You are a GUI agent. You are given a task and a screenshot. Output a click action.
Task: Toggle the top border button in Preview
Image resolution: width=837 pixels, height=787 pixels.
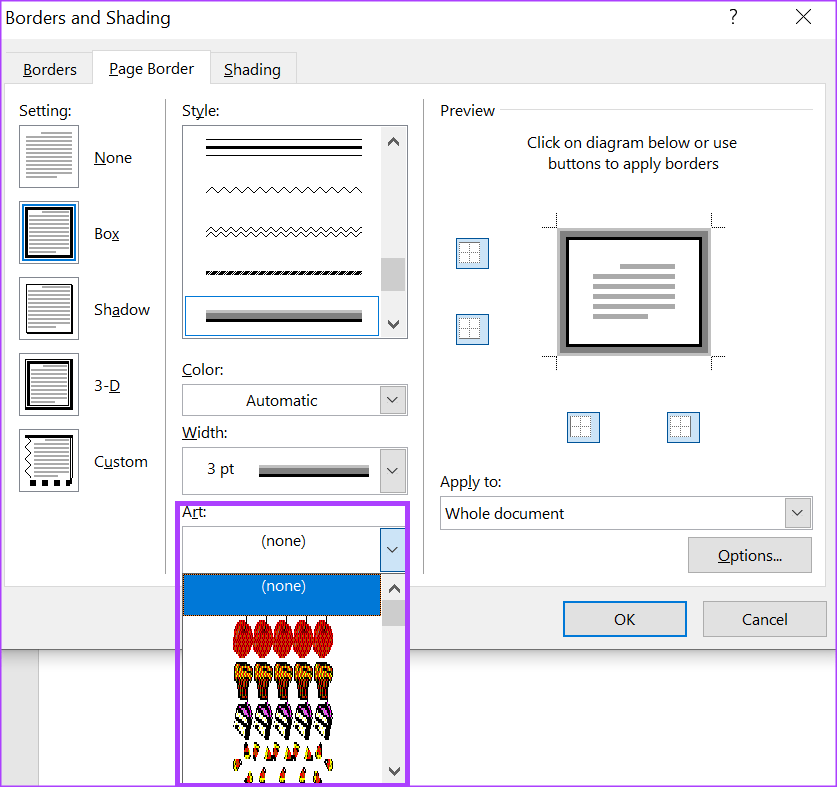pyautogui.click(x=472, y=253)
